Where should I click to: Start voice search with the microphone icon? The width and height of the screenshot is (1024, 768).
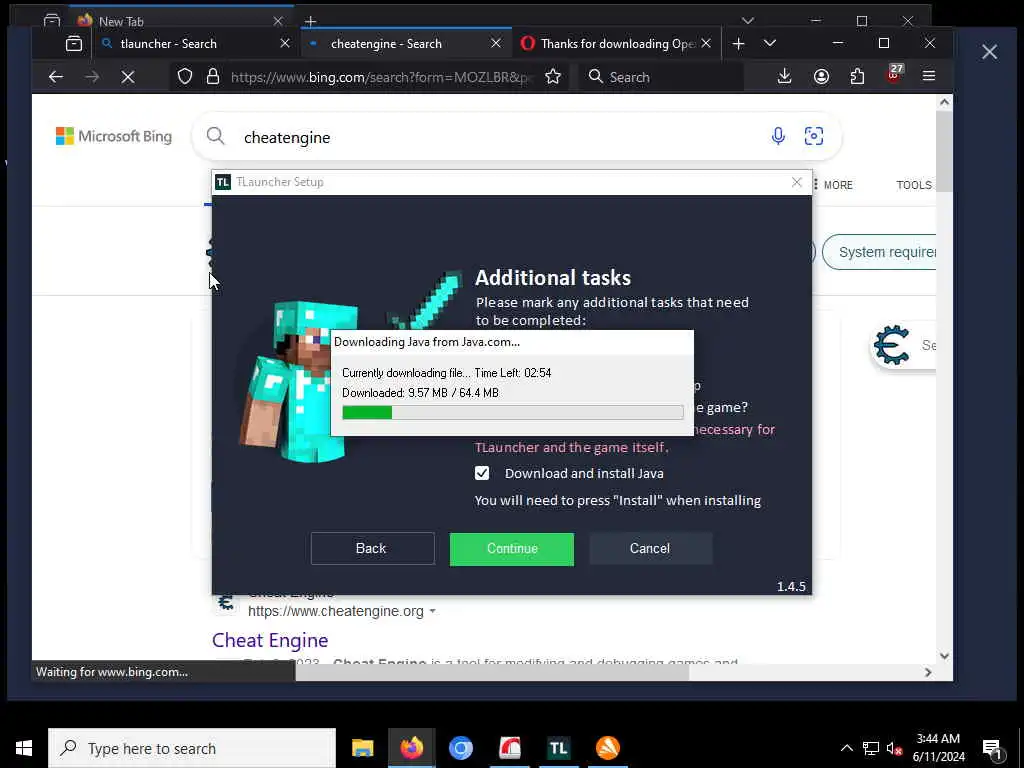click(x=778, y=136)
